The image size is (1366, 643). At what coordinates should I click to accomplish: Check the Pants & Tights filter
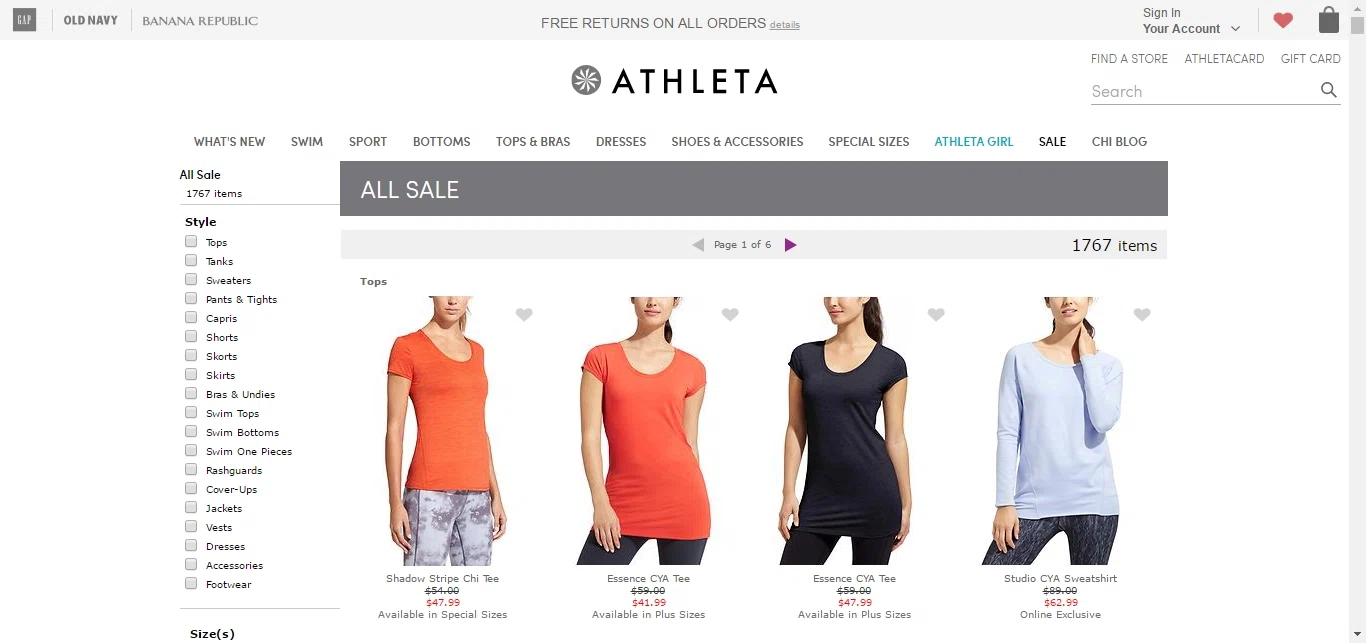[191, 299]
